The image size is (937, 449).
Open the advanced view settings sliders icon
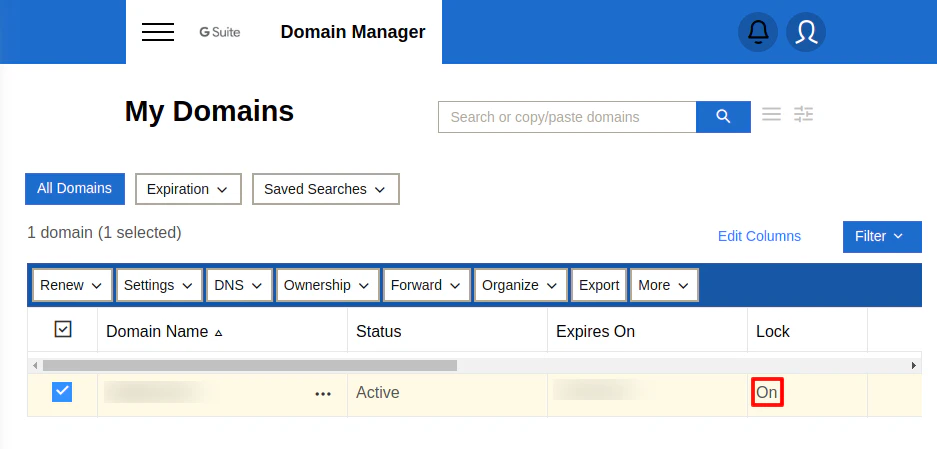point(804,114)
